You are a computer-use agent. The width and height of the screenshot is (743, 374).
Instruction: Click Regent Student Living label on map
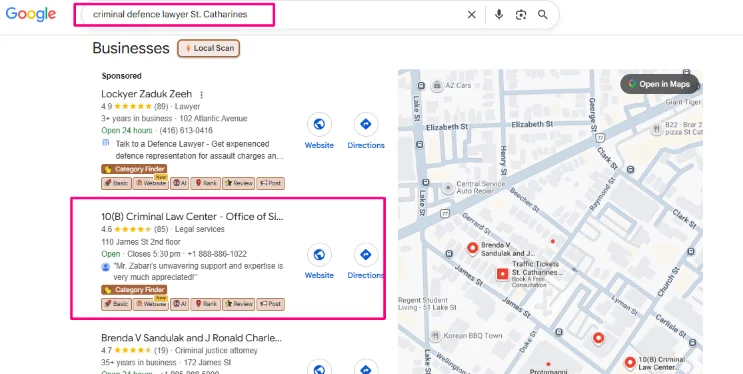tap(427, 304)
